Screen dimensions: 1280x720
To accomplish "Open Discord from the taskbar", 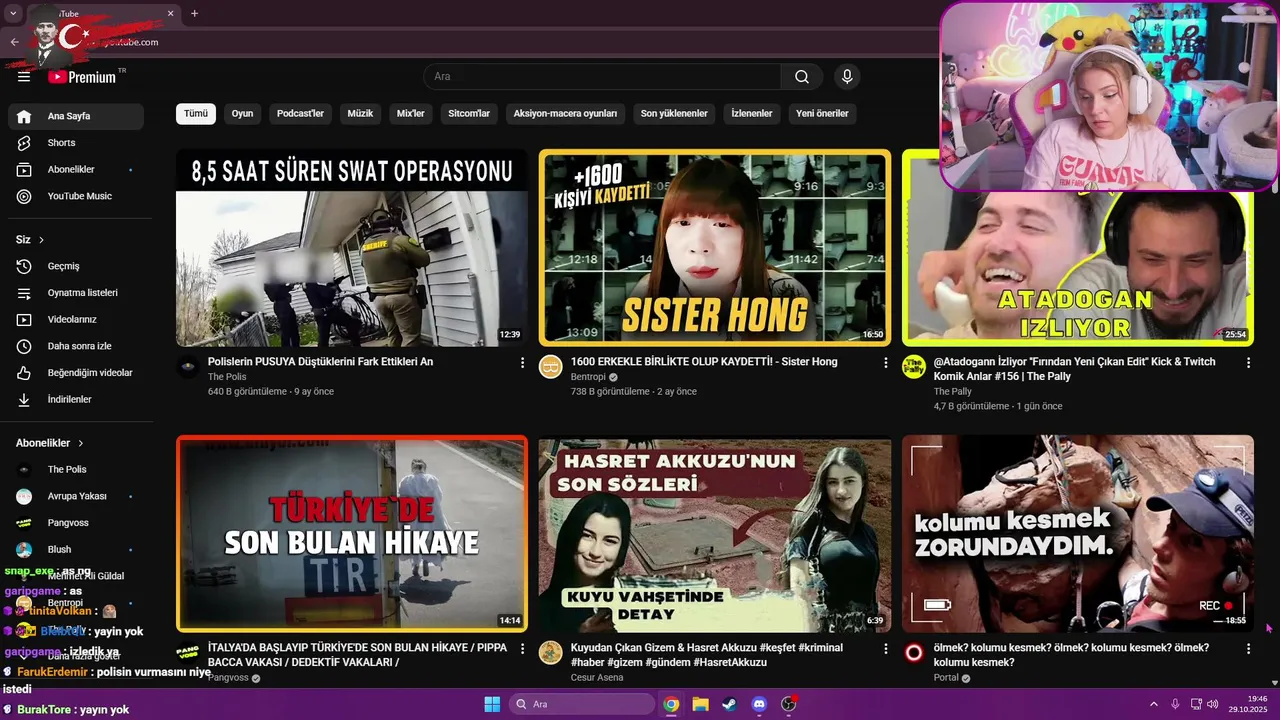I will click(758, 704).
